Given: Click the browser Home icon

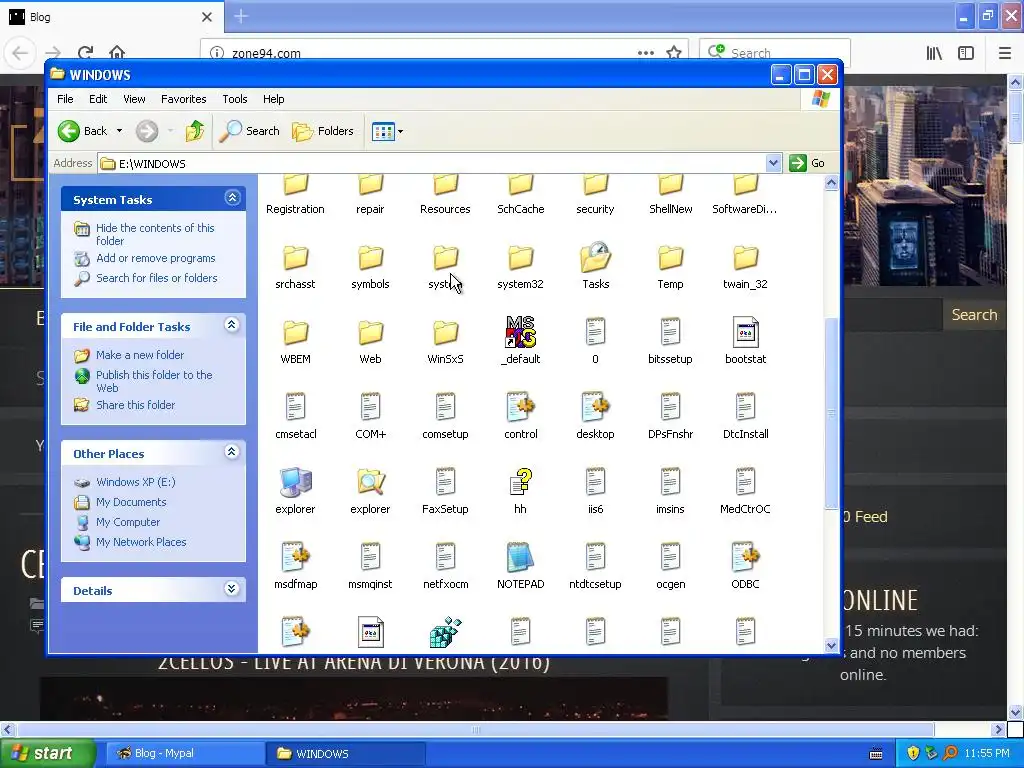Looking at the screenshot, I should click(117, 53).
